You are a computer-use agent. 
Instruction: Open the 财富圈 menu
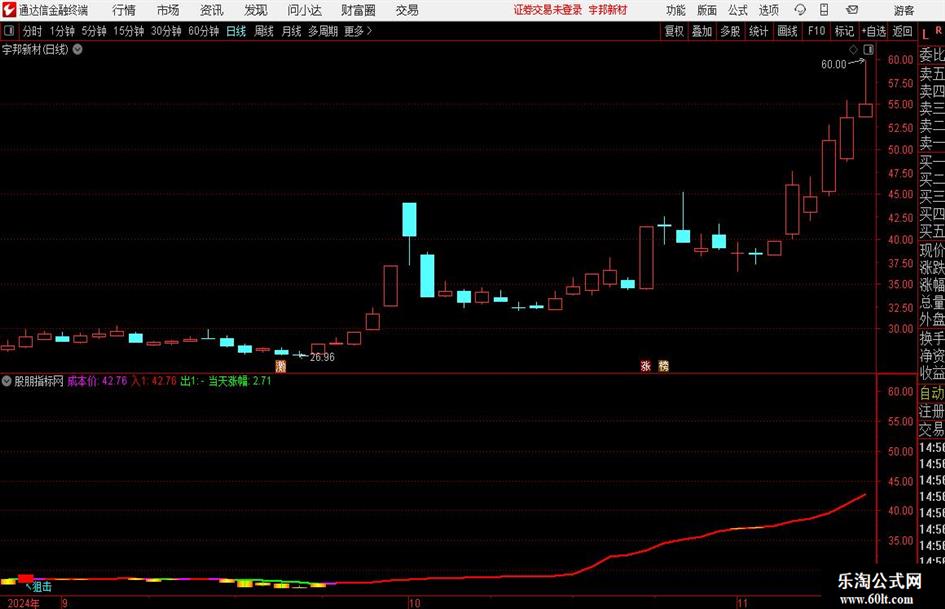pos(358,10)
